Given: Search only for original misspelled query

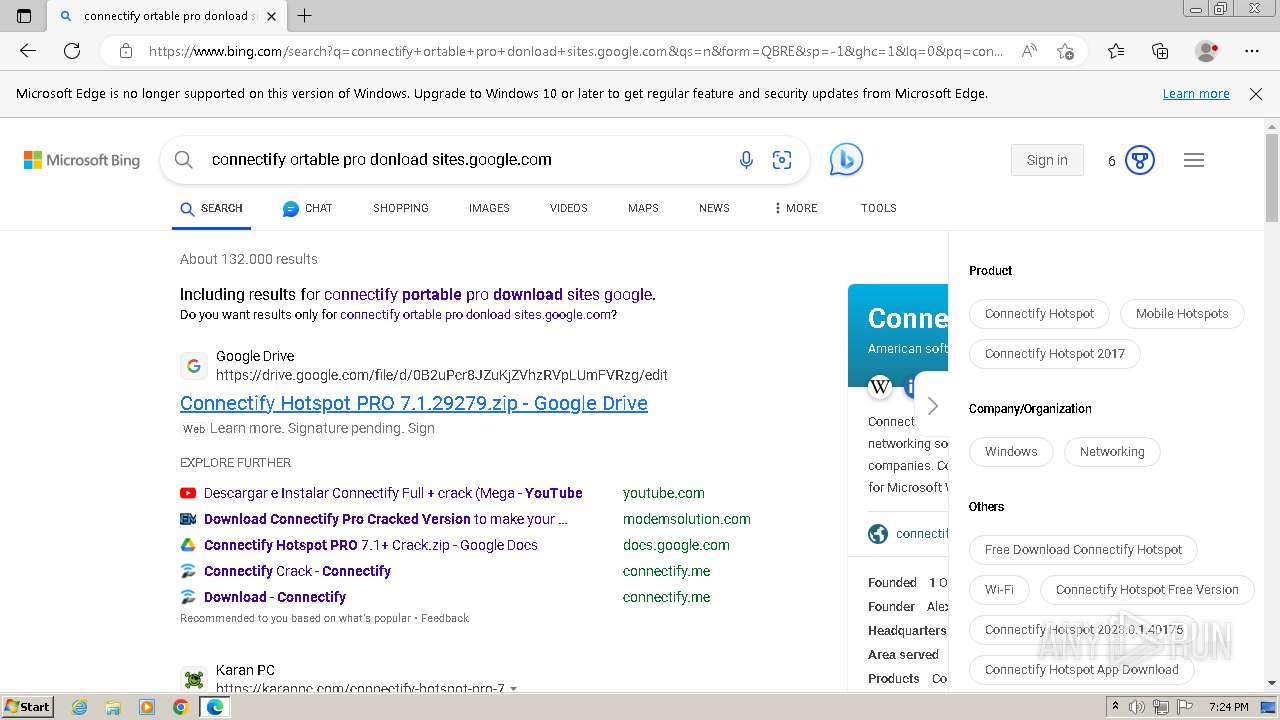Looking at the screenshot, I should pyautogui.click(x=475, y=314).
